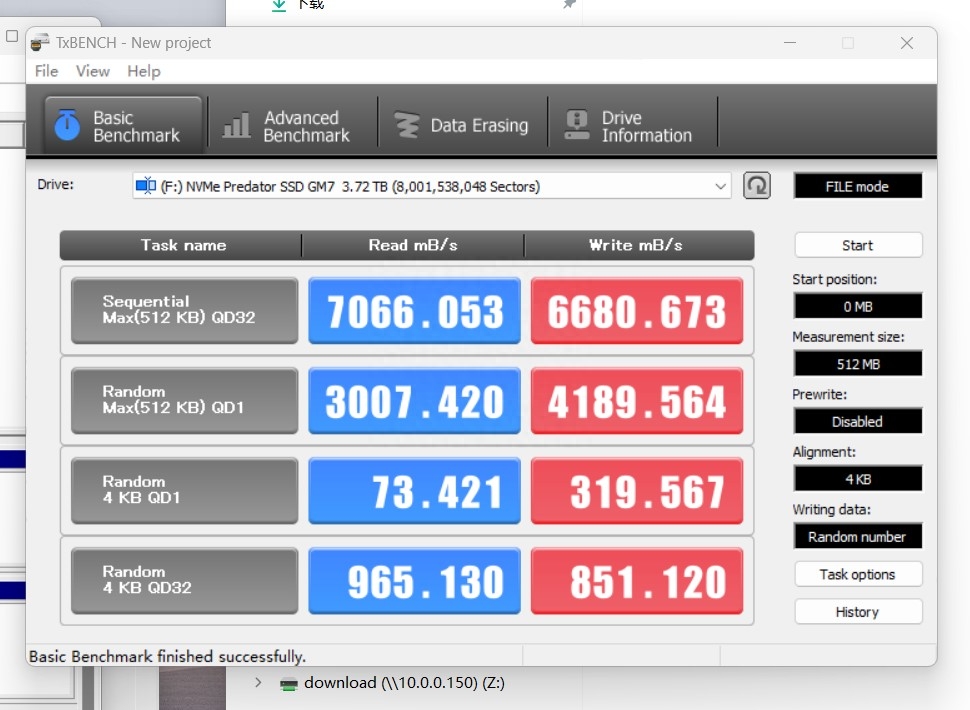
Task: Click read result 965.130
Action: [414, 581]
